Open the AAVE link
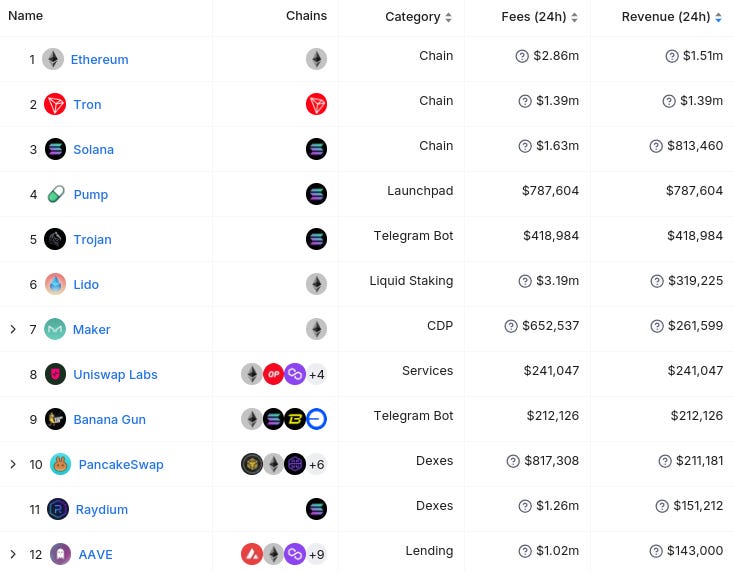 click(95, 555)
